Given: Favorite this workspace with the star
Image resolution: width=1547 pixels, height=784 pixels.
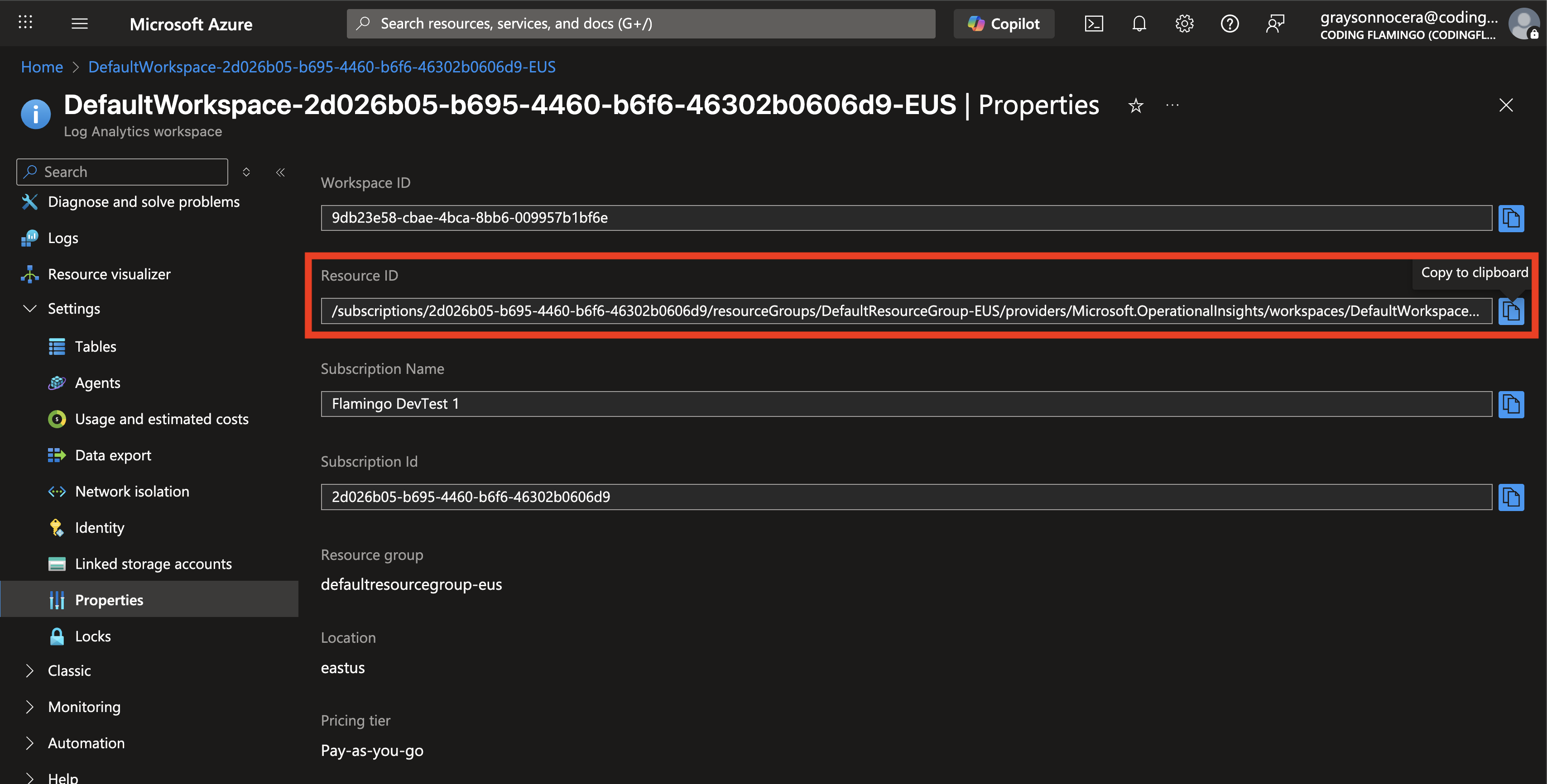Looking at the screenshot, I should click(1136, 105).
